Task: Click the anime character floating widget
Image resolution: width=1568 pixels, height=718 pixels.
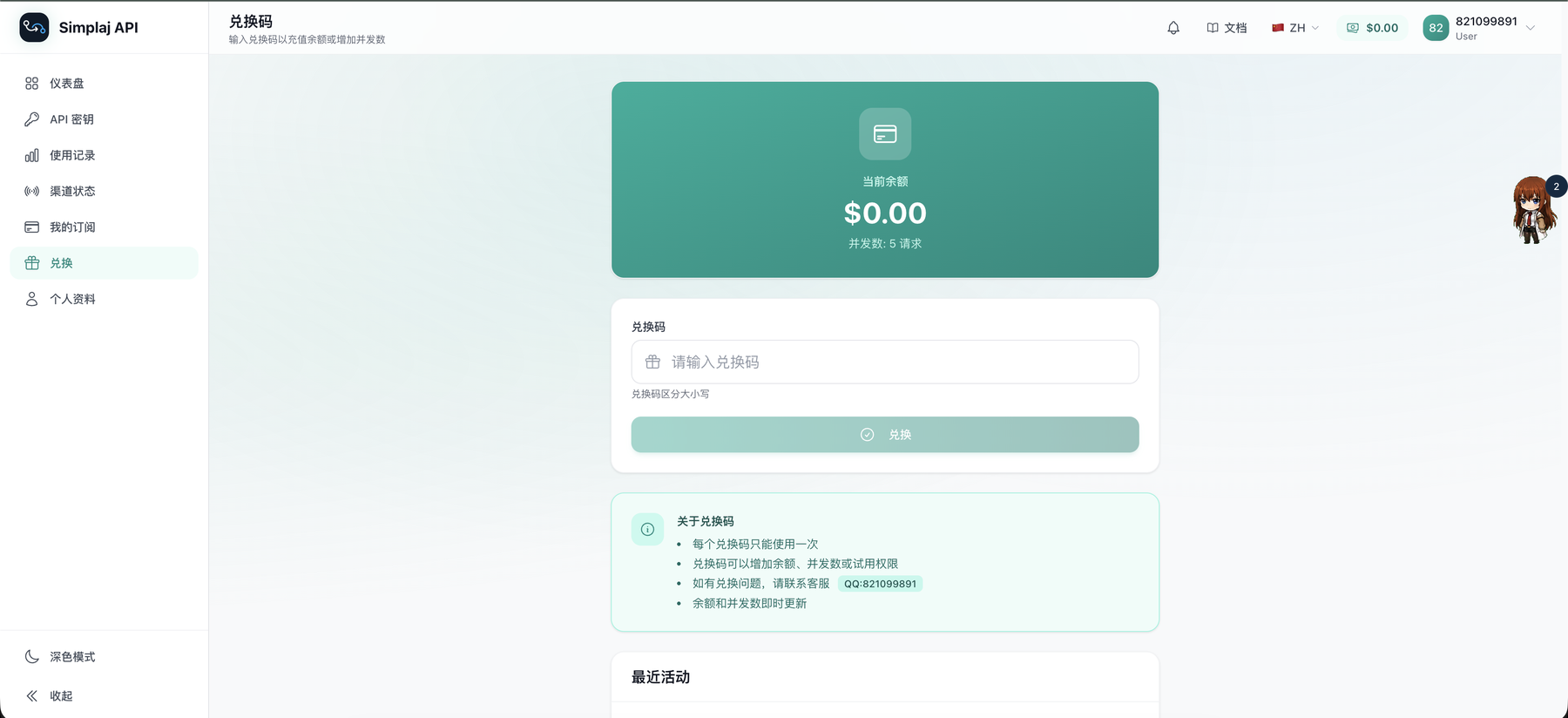Action: click(x=1532, y=211)
